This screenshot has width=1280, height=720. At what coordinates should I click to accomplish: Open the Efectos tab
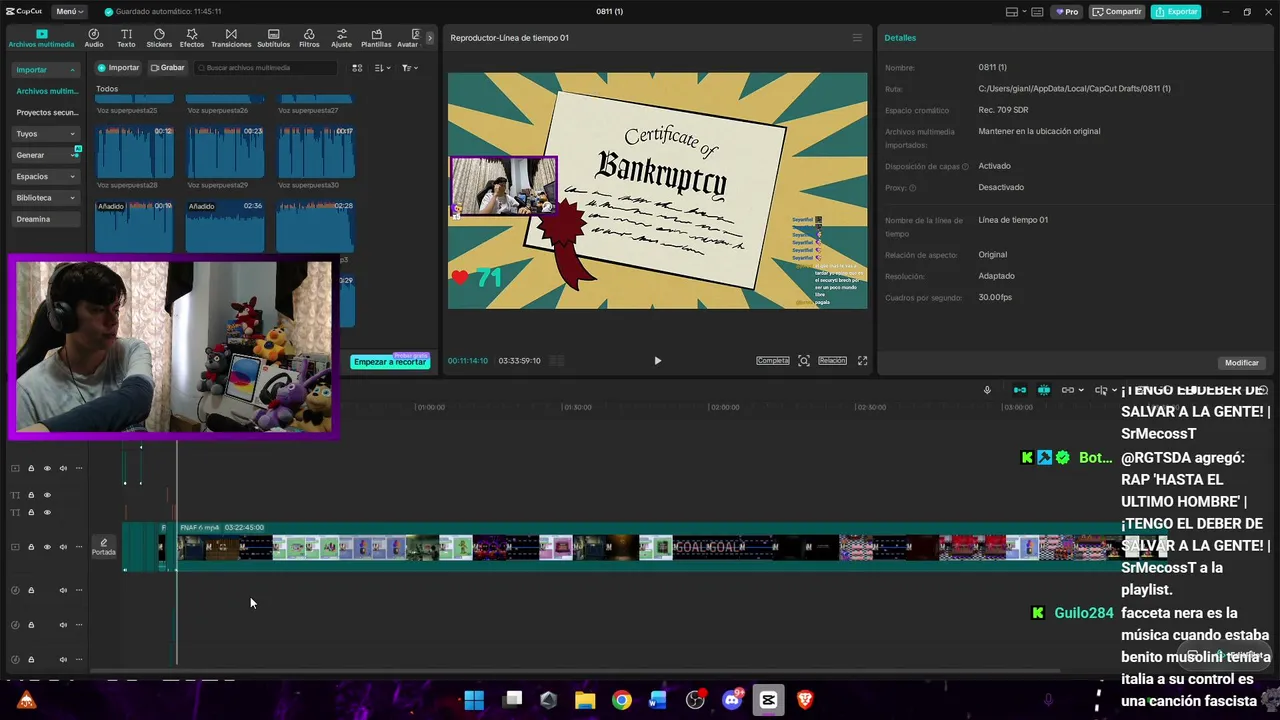coord(192,38)
